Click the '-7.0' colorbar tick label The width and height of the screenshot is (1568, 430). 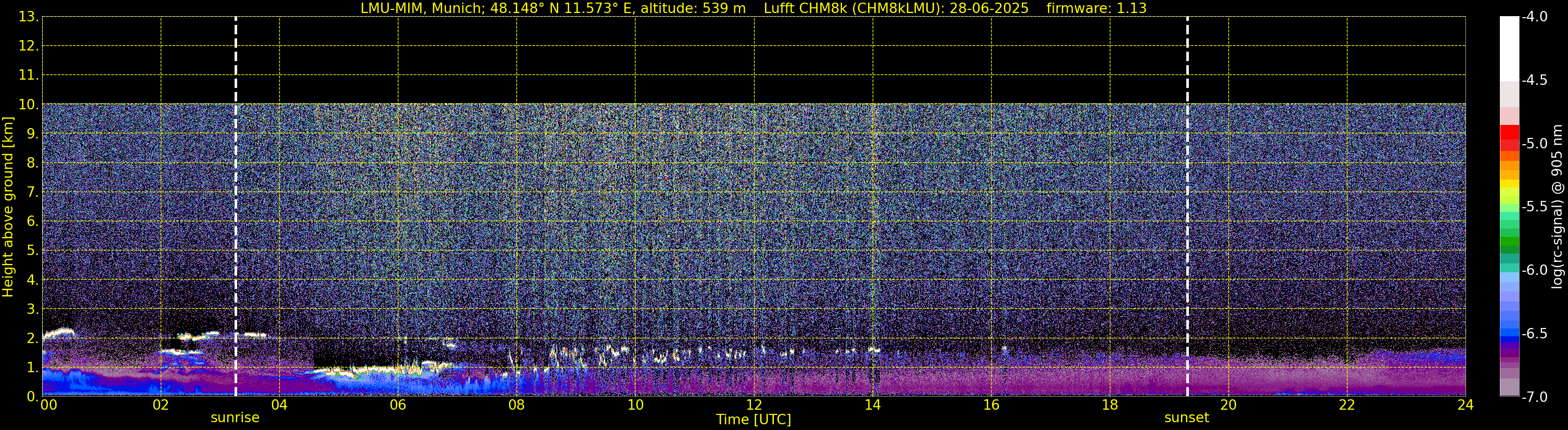click(x=1535, y=397)
